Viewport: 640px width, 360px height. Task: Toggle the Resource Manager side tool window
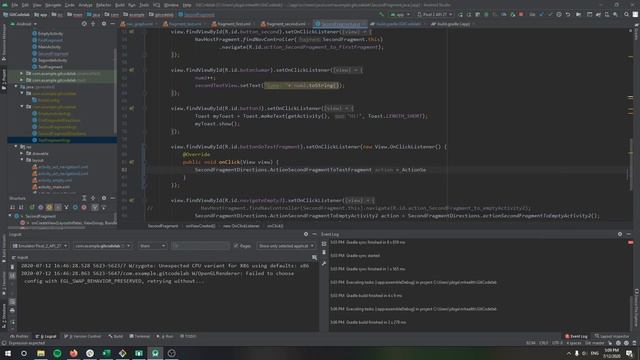click(4, 43)
